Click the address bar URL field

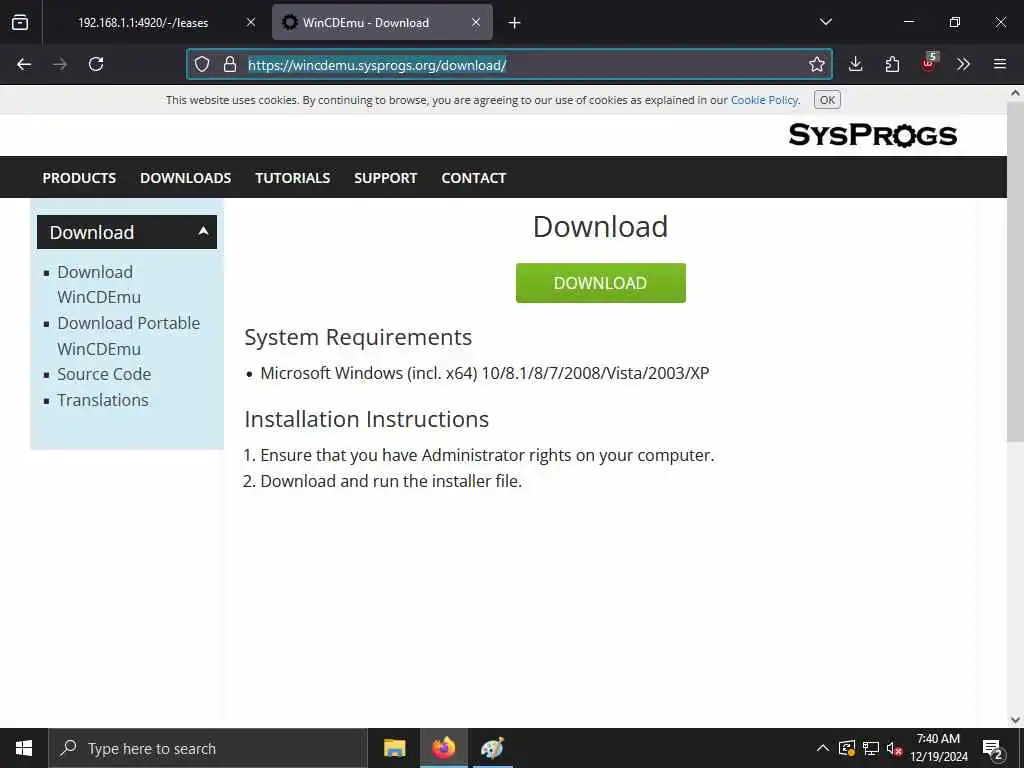pyautogui.click(x=509, y=65)
